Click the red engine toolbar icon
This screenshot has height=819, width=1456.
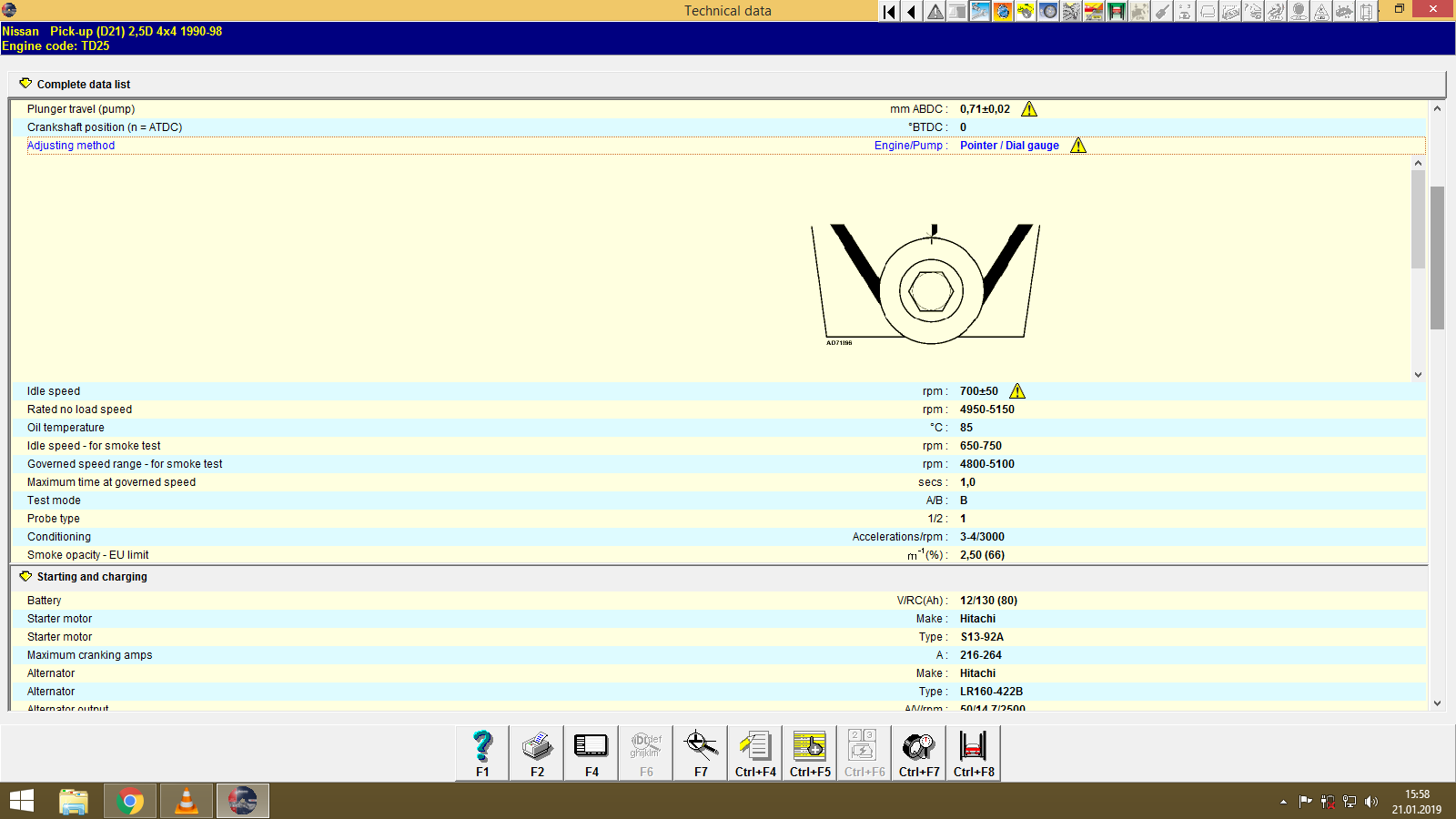coord(1002,12)
